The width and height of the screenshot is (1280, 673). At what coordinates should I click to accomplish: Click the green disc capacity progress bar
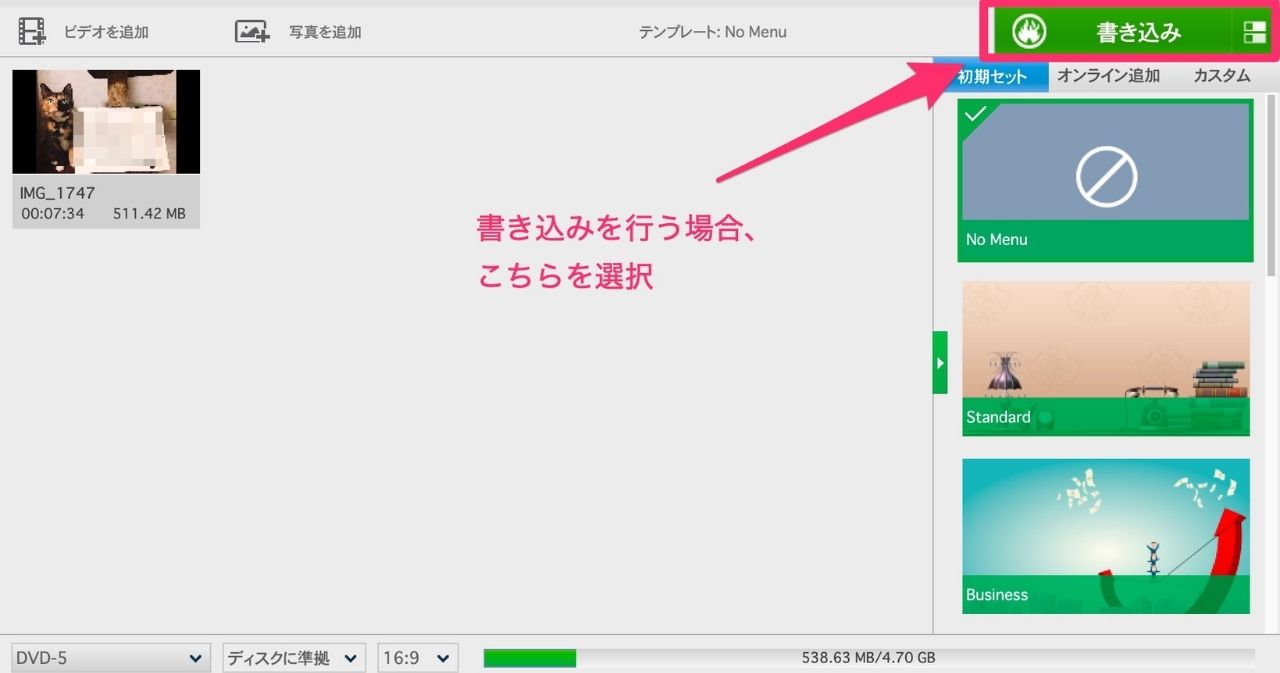point(528,657)
